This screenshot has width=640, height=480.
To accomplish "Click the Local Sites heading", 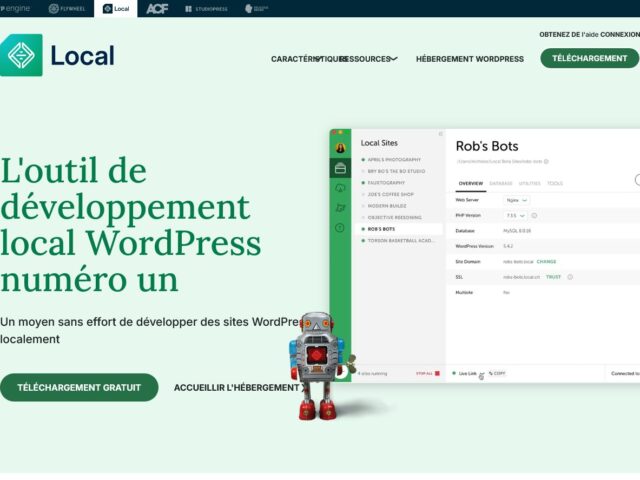I will click(379, 143).
